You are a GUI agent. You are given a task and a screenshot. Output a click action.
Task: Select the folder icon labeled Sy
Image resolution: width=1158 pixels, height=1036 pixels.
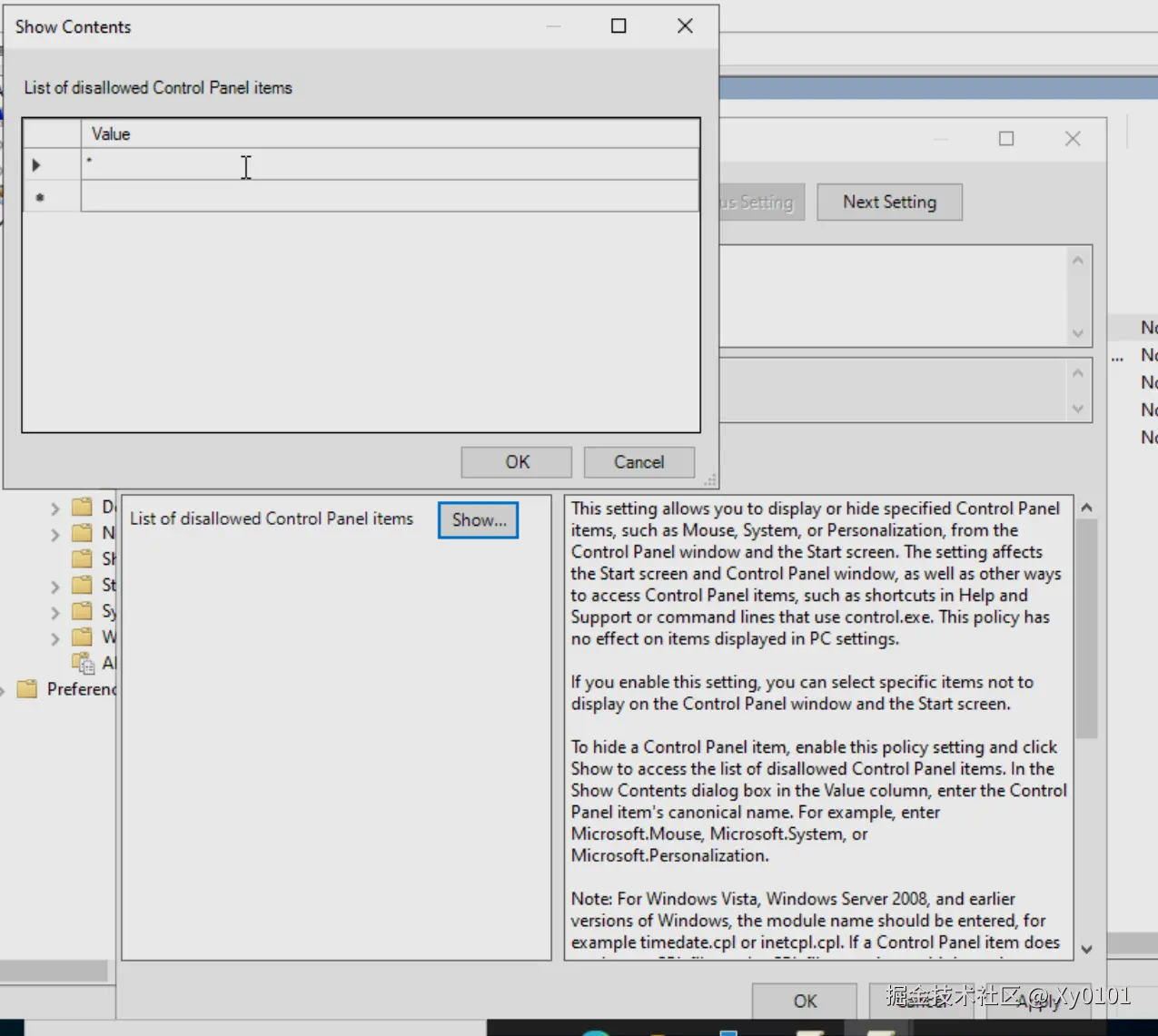[83, 611]
